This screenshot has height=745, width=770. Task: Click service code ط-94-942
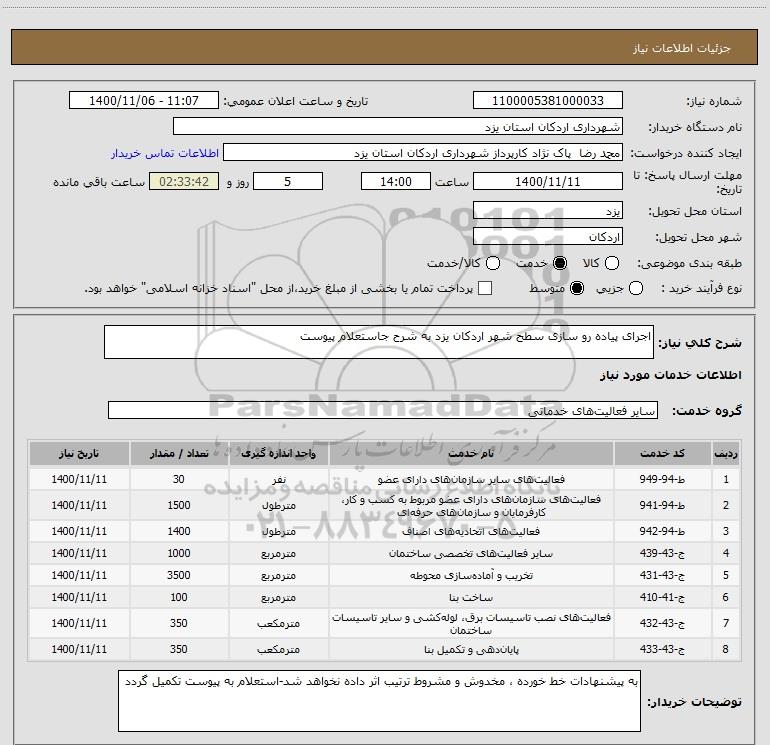662,531
